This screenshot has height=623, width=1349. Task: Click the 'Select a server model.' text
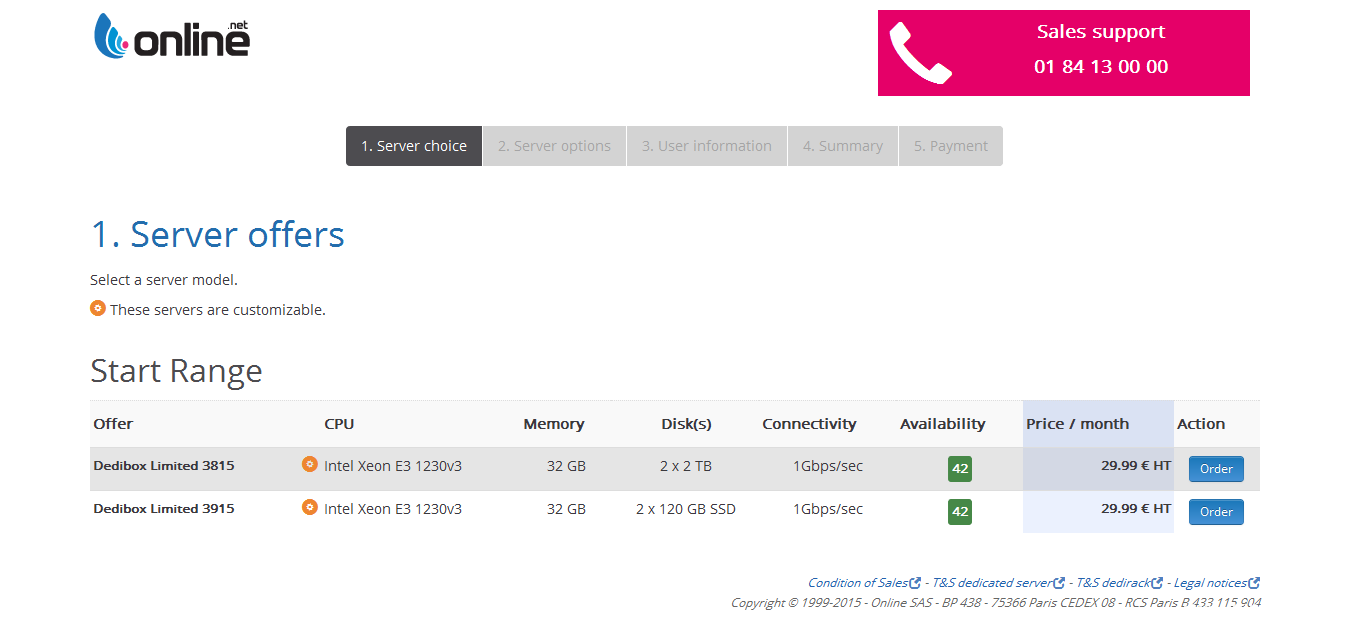(x=164, y=280)
